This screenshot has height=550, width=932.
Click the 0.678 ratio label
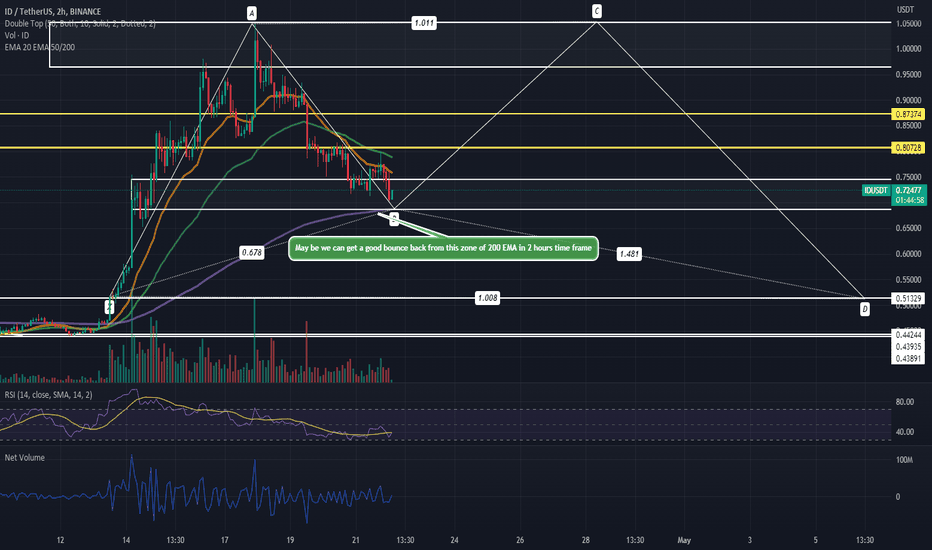tap(251, 253)
